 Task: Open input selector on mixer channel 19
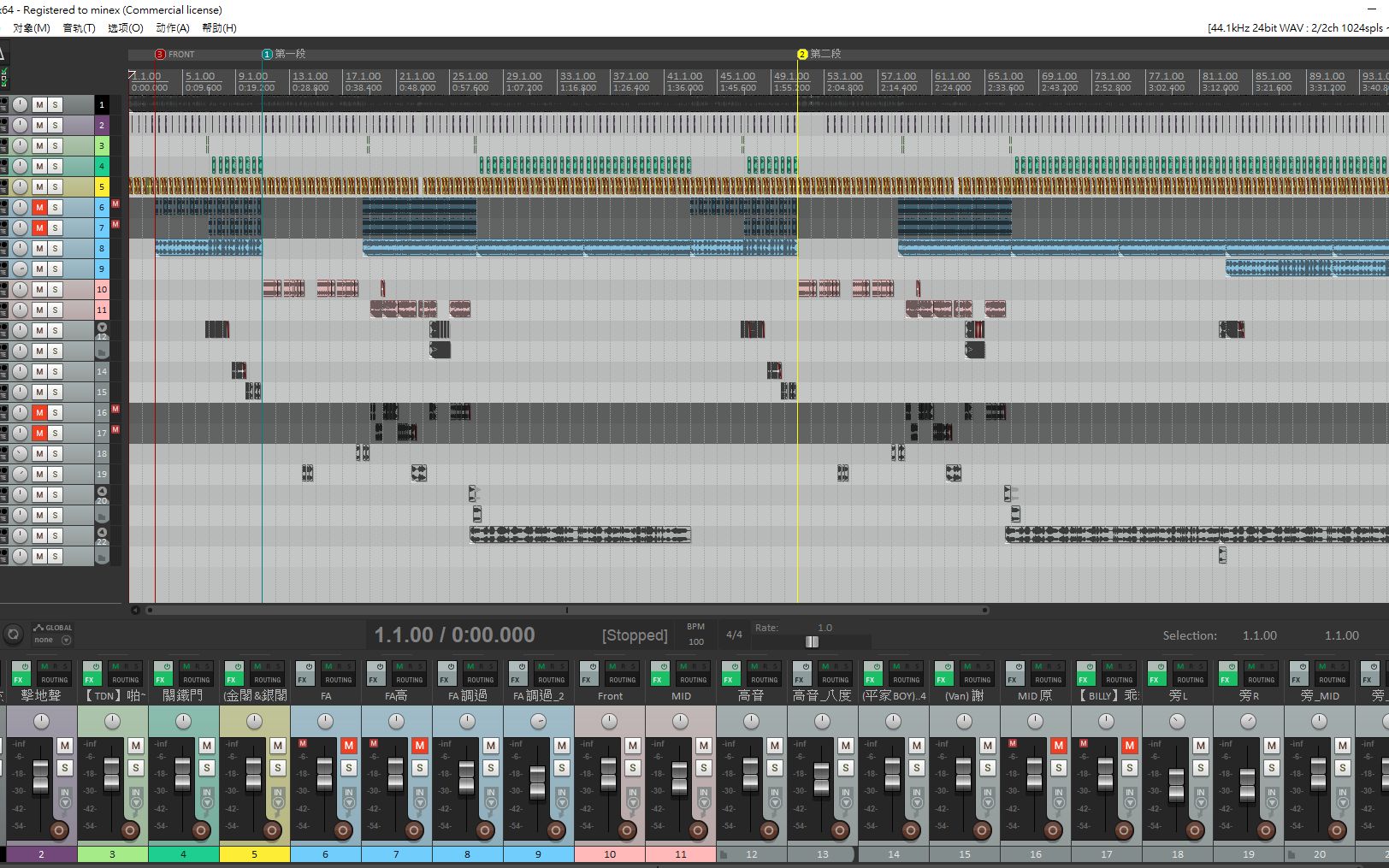pos(1272,798)
